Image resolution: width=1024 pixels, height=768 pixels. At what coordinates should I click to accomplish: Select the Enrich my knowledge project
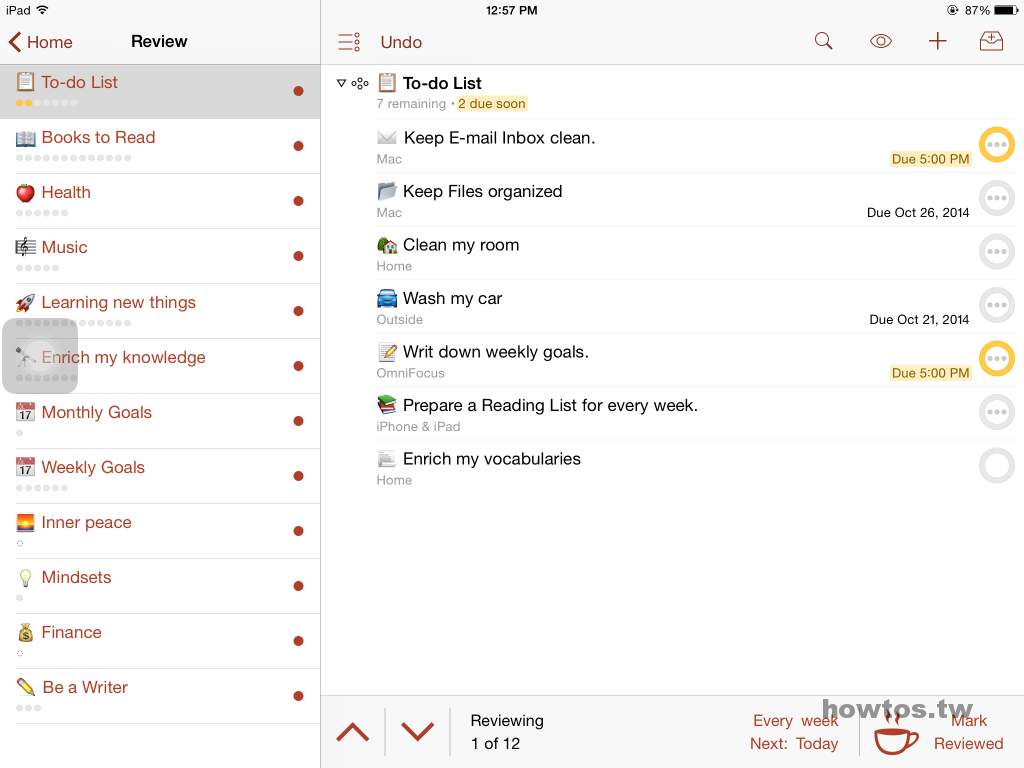pyautogui.click(x=160, y=366)
